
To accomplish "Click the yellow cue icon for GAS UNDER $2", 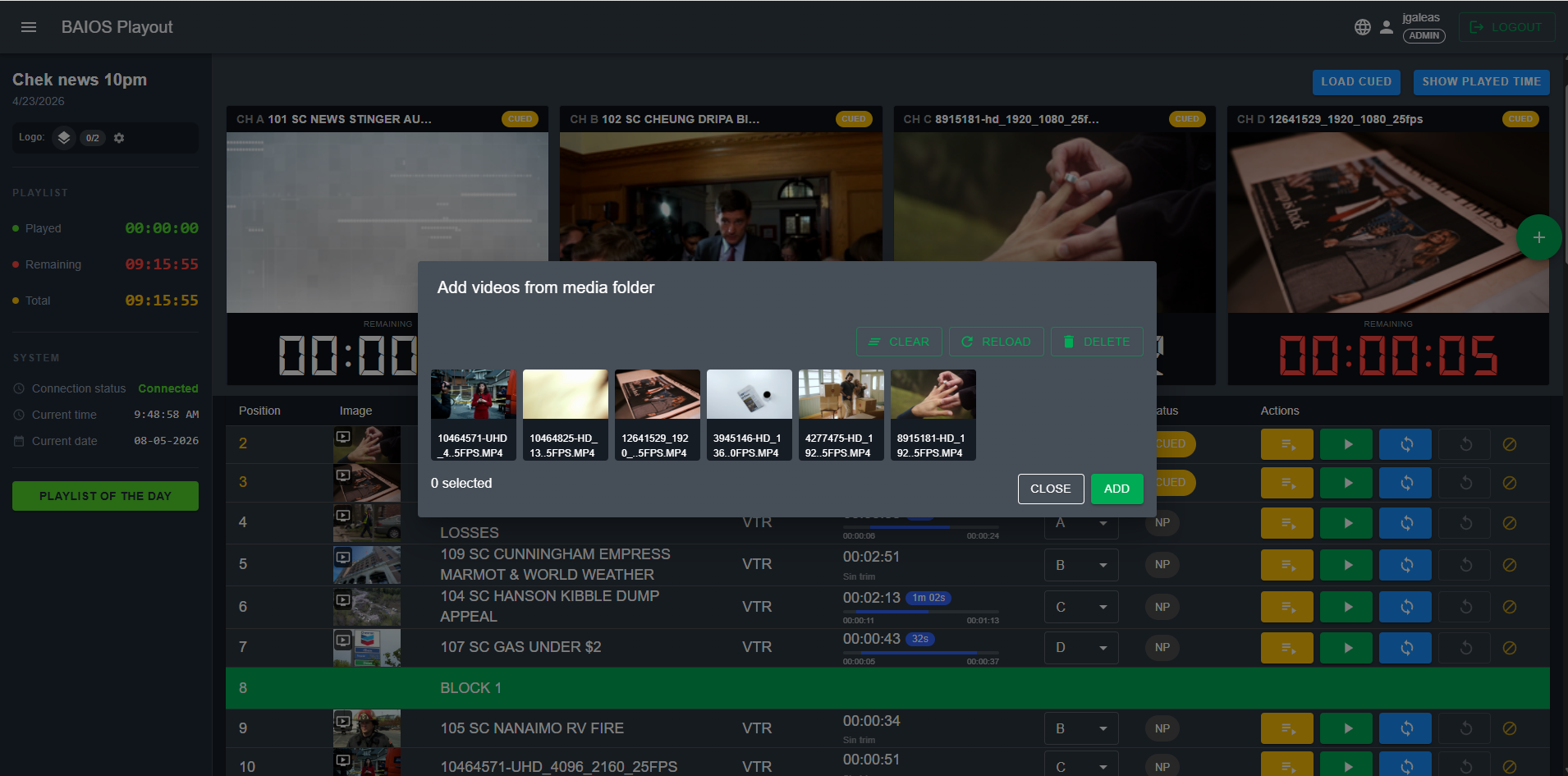I will [1287, 648].
